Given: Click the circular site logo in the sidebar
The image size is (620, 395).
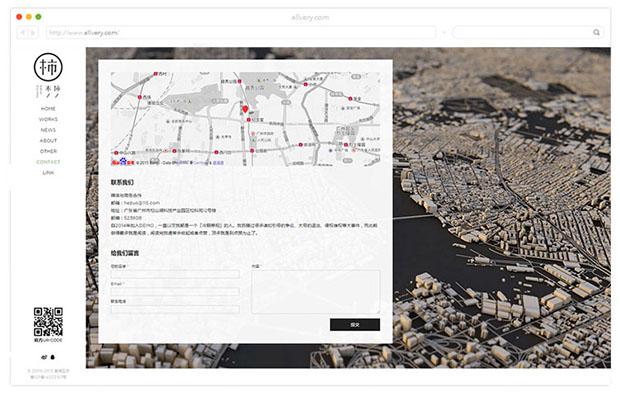Looking at the screenshot, I should 48,67.
